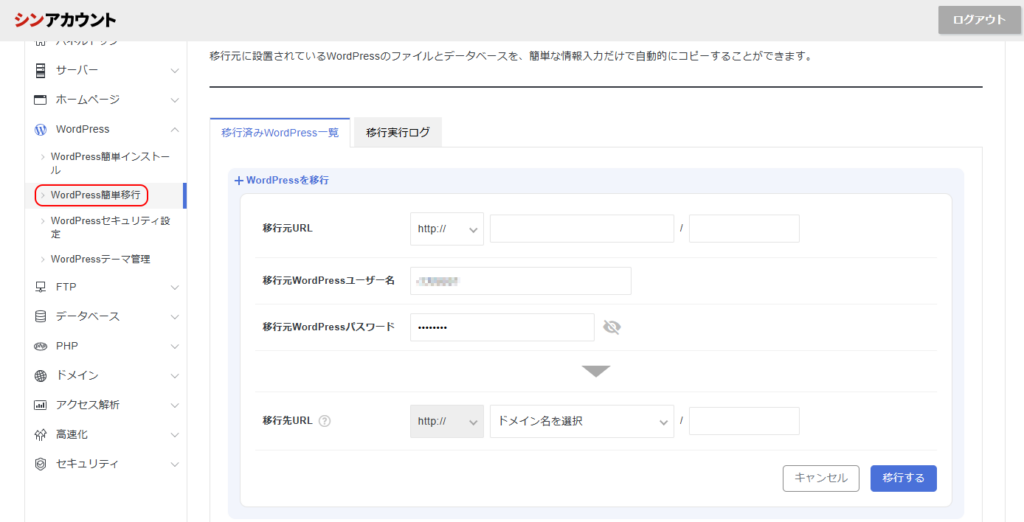Click the 移行する button
This screenshot has height=522, width=1024.
click(903, 478)
